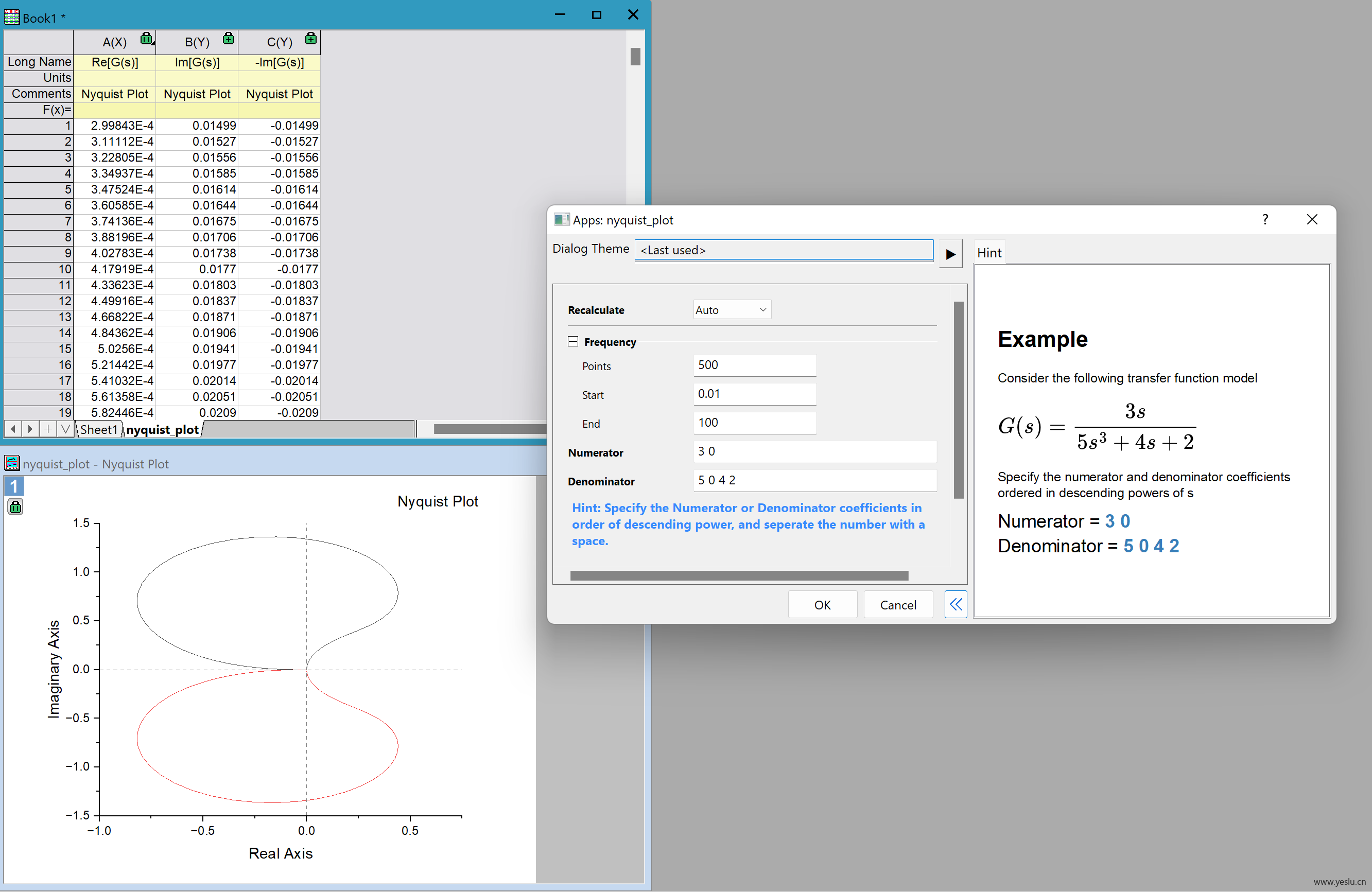Switch to the Sheet1 tab
This screenshot has height=892, width=1372.
[98, 430]
